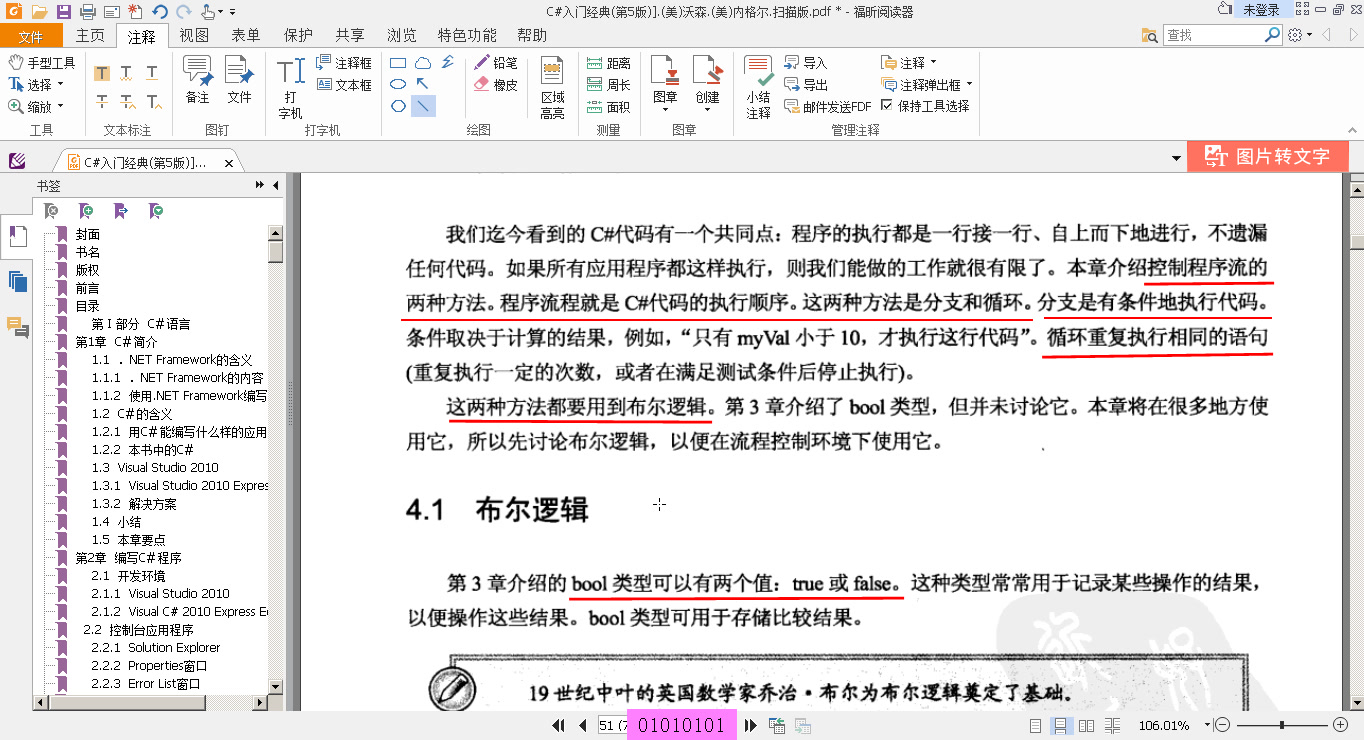Select the Textbox (文本框) tool

(344, 85)
